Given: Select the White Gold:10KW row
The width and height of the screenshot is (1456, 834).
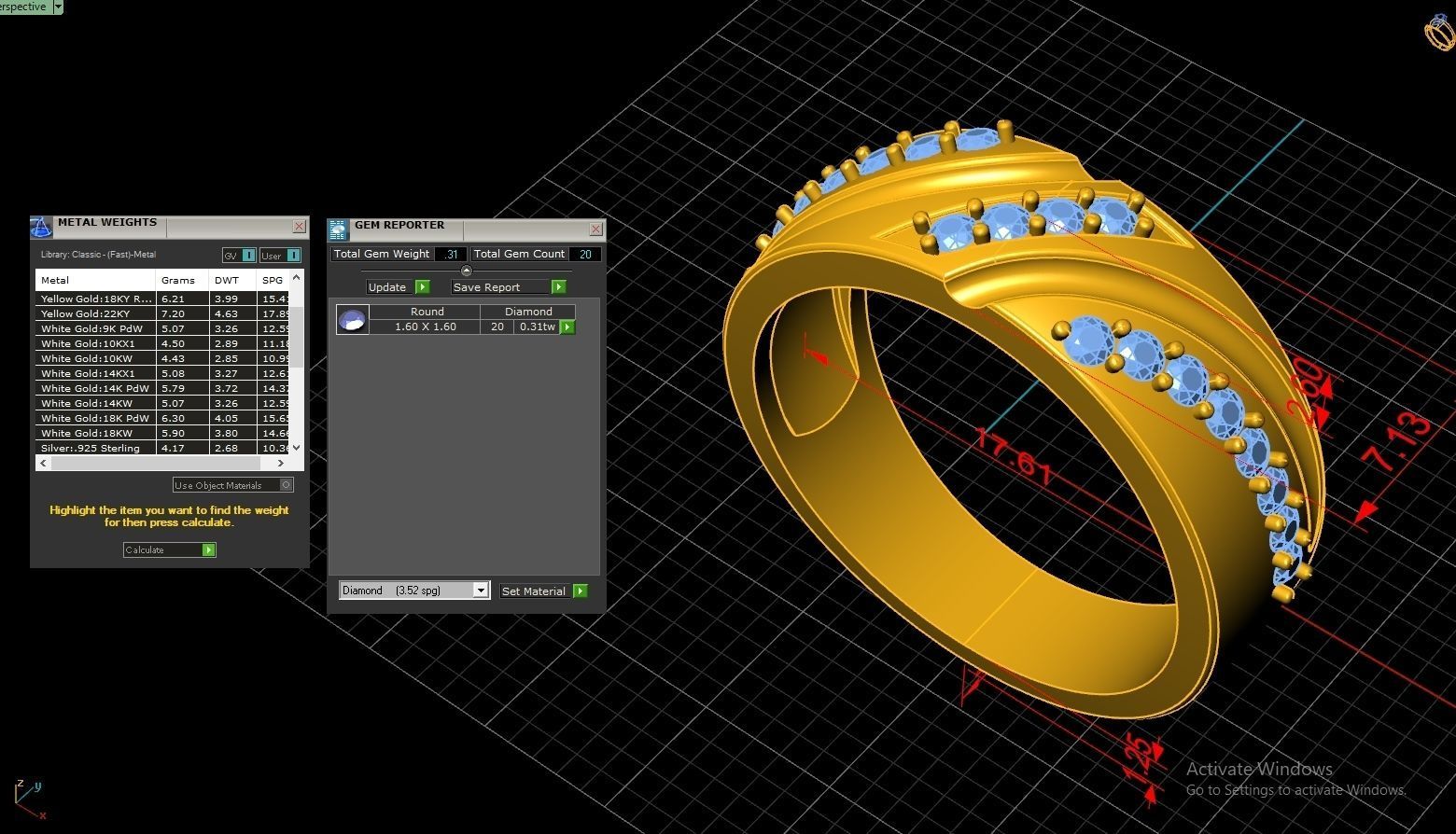Looking at the screenshot, I should pyautogui.click(x=162, y=358).
